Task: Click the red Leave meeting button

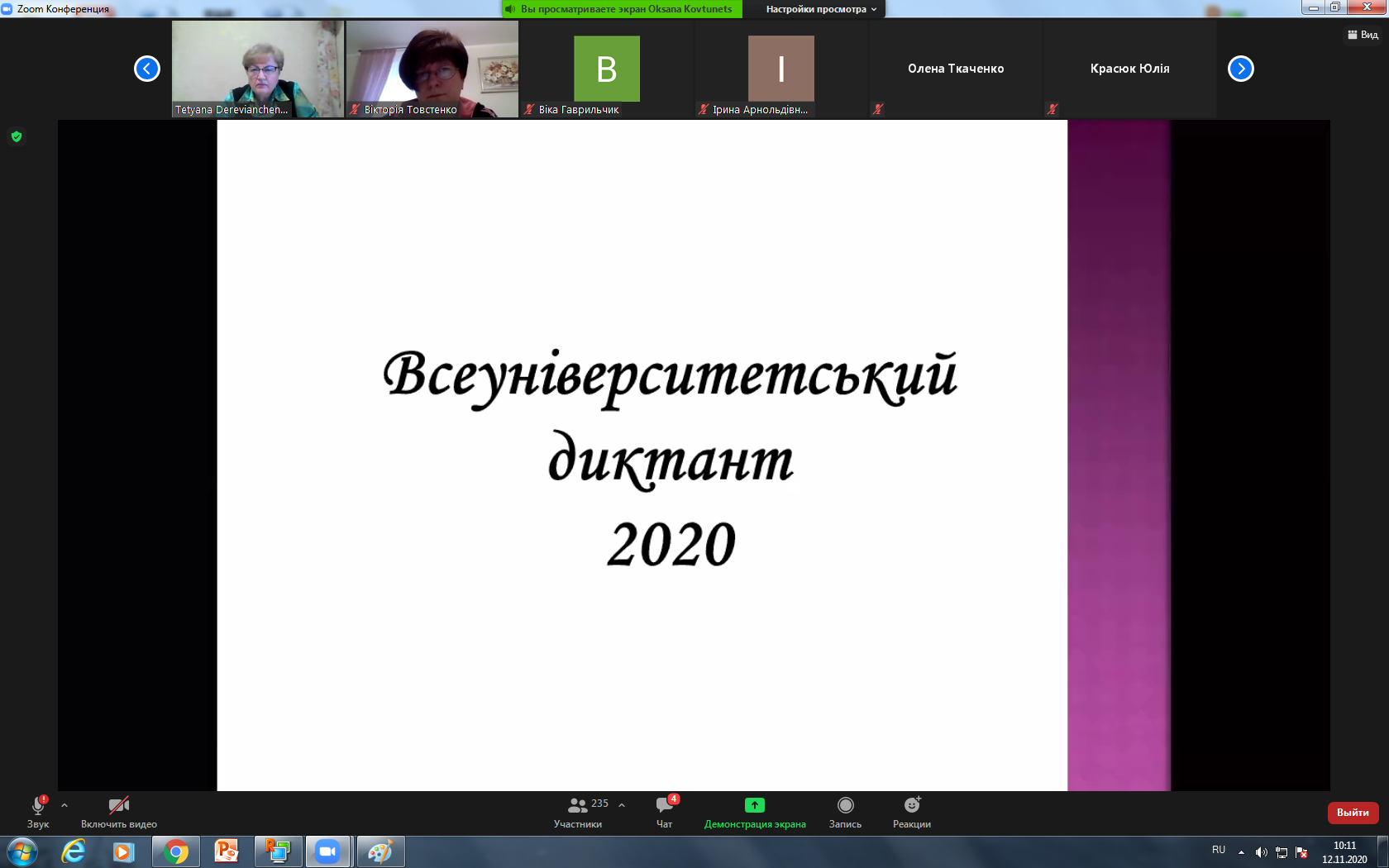Action: pos(1353,813)
